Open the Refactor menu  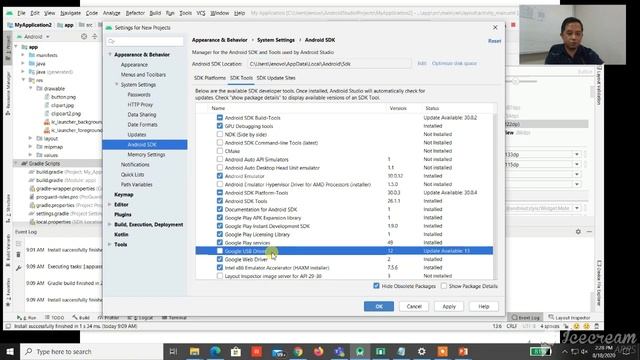click(x=135, y=13)
